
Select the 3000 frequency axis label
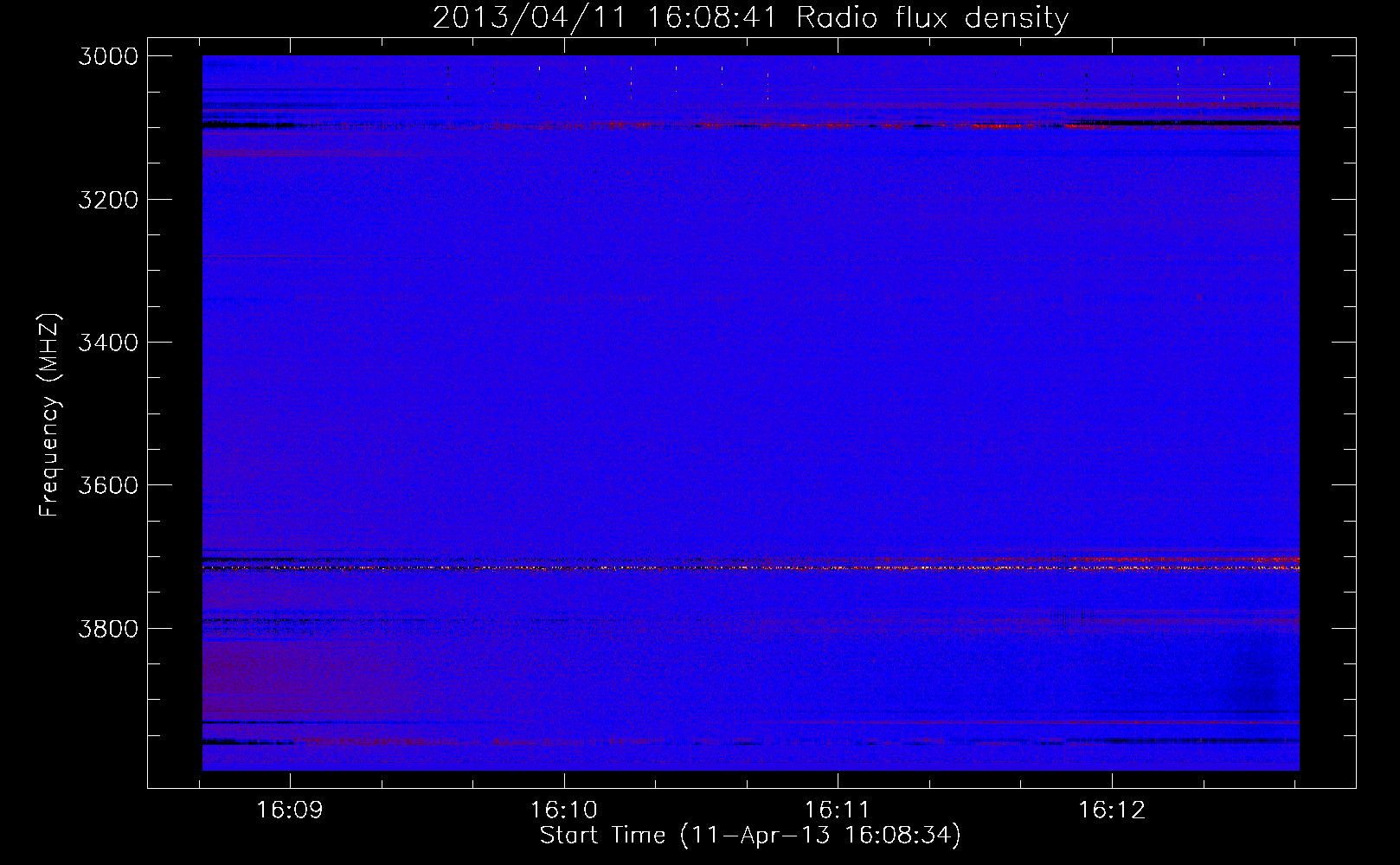pyautogui.click(x=108, y=56)
